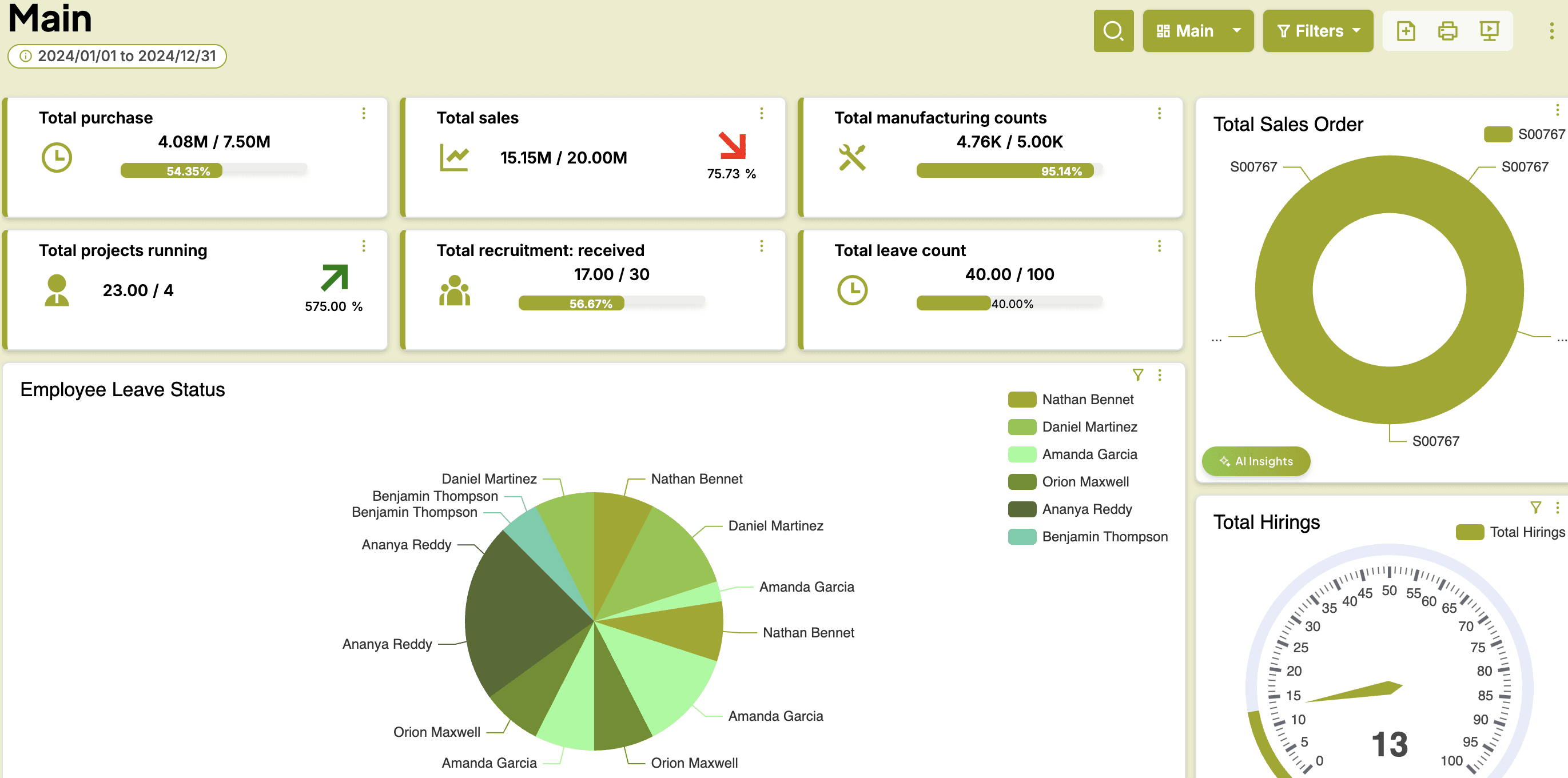Open the Main dashboard selector dropdown
The width and height of the screenshot is (1568, 778).
click(1197, 30)
